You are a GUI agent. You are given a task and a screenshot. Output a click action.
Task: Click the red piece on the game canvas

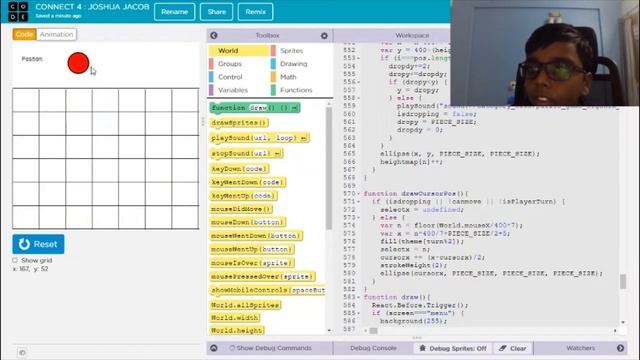click(x=78, y=63)
